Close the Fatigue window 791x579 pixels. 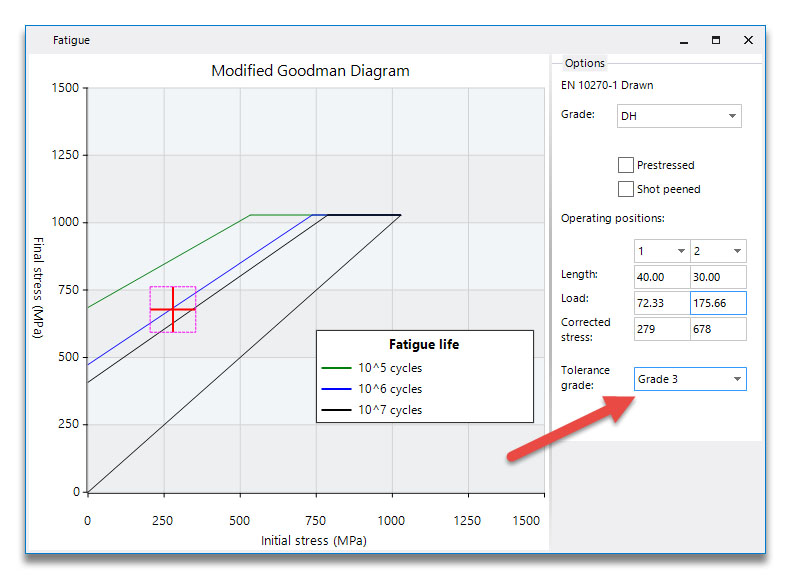point(748,40)
